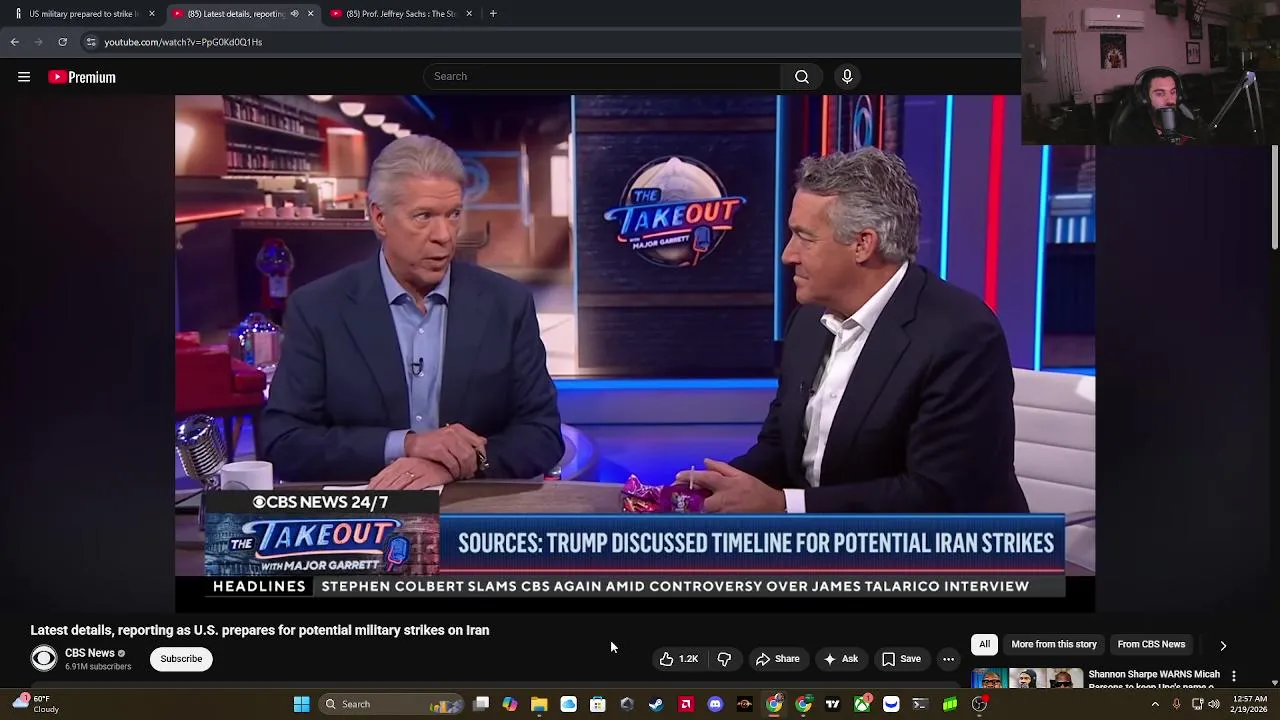This screenshot has width=1280, height=720.
Task: Close the US military prepared tab
Action: 152,14
